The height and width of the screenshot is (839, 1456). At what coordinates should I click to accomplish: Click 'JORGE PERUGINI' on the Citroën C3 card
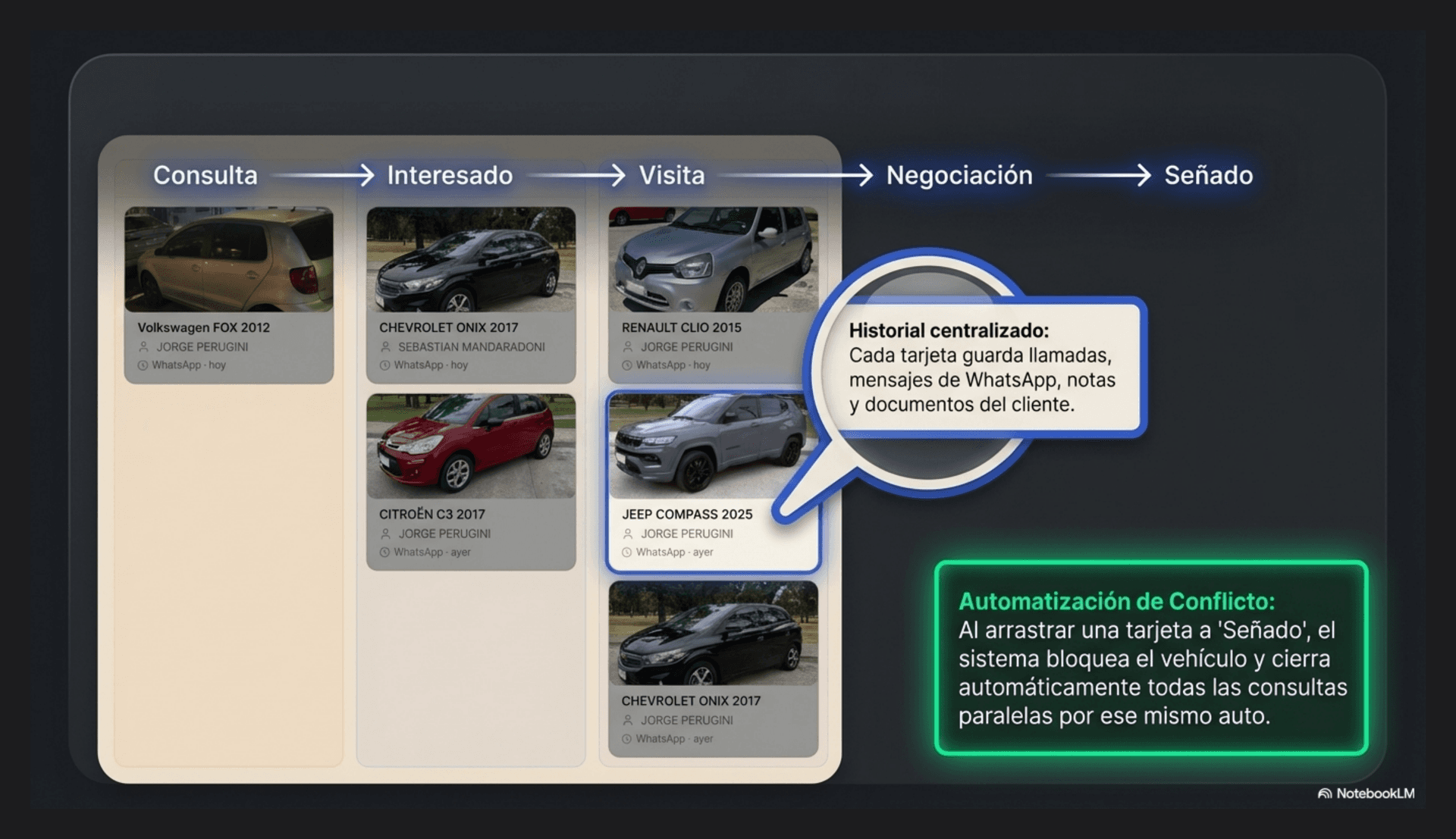(x=444, y=534)
